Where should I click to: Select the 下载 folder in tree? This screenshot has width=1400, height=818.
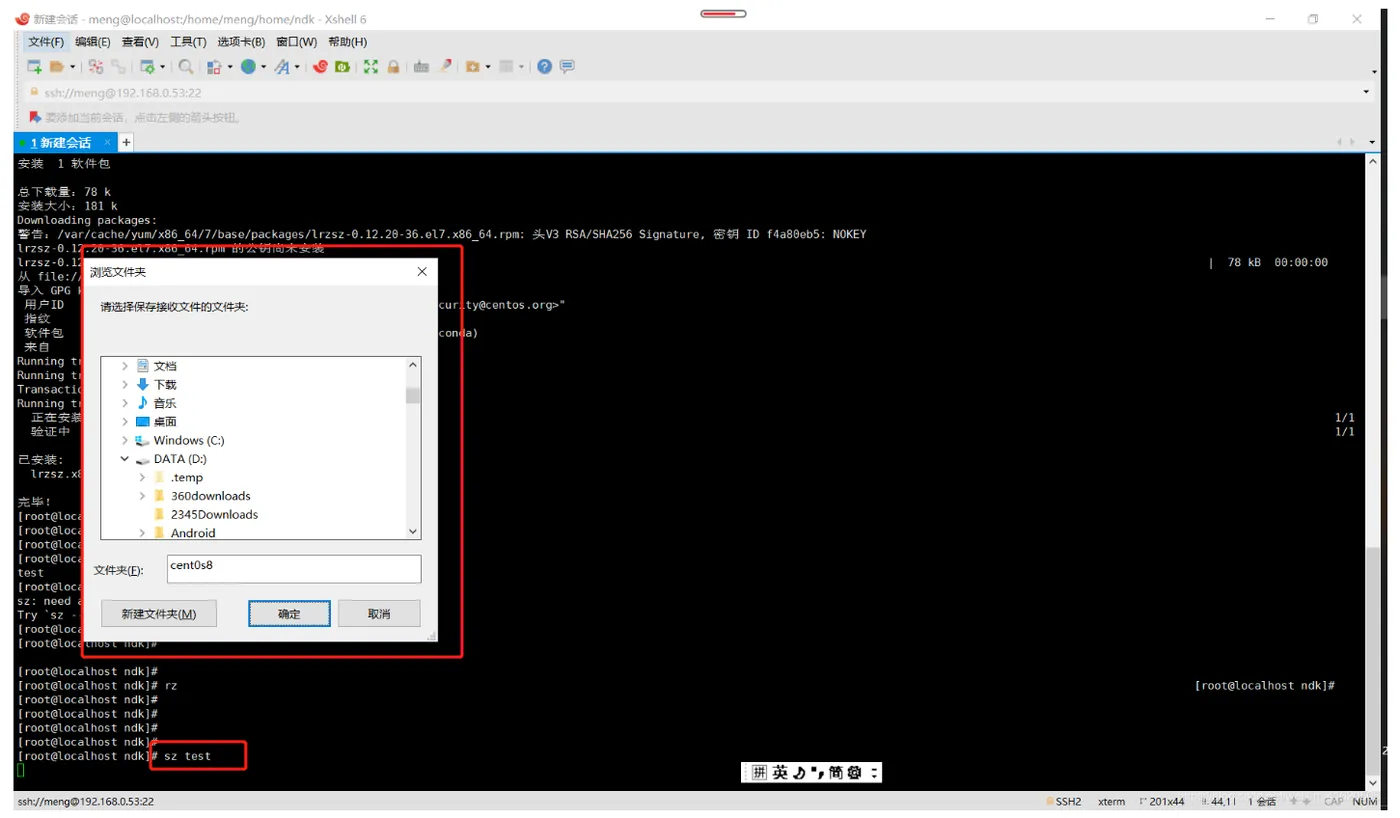(165, 385)
